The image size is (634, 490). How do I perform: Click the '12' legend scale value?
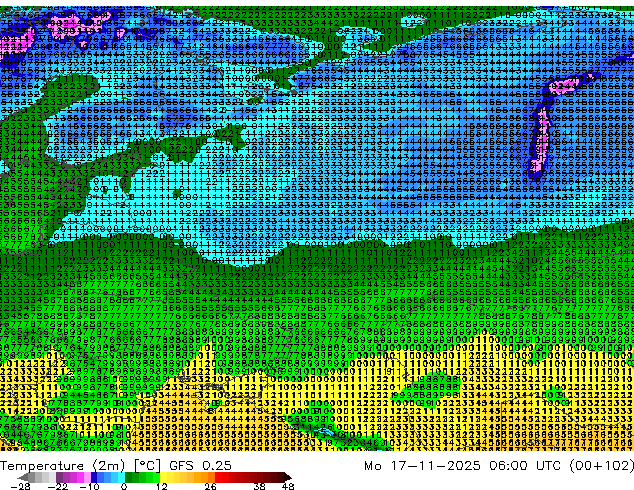162,486
